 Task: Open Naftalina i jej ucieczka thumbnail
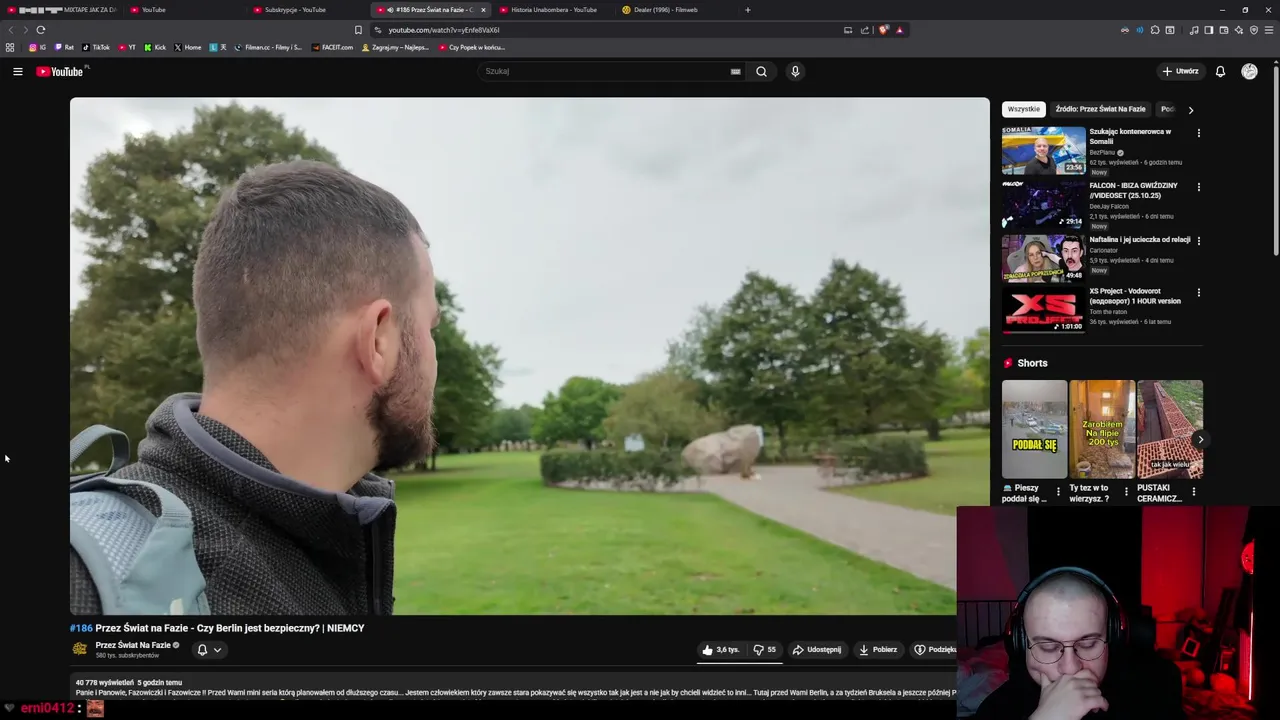(x=1043, y=258)
